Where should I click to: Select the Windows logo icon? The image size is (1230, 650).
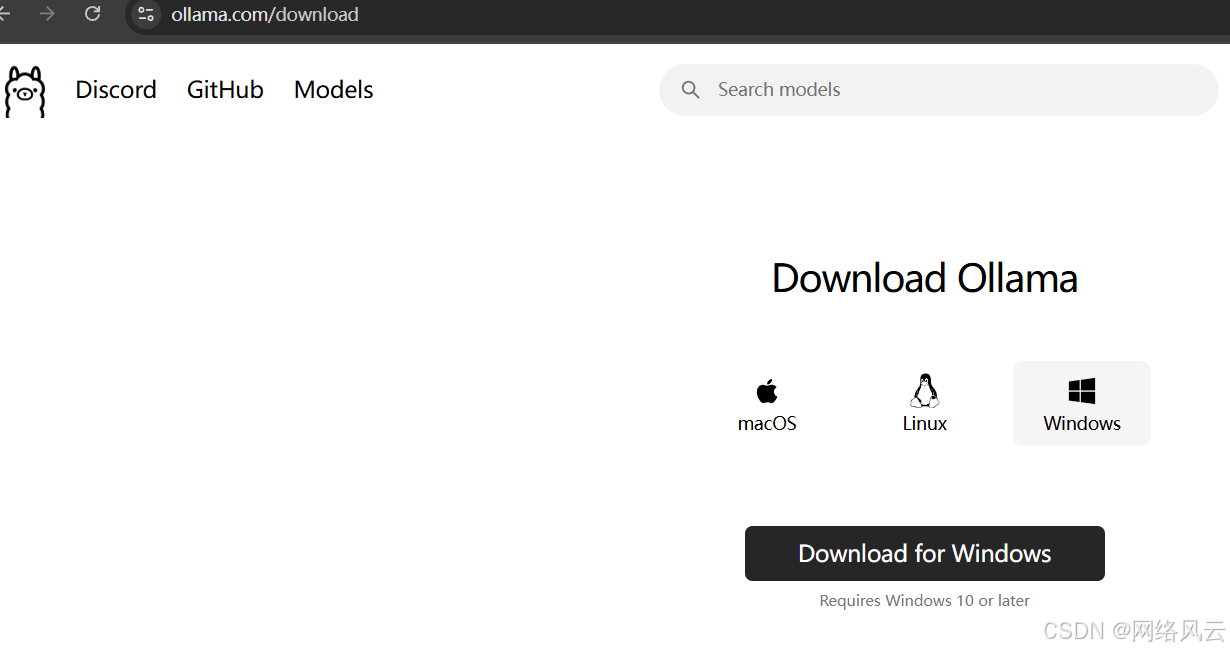1082,390
